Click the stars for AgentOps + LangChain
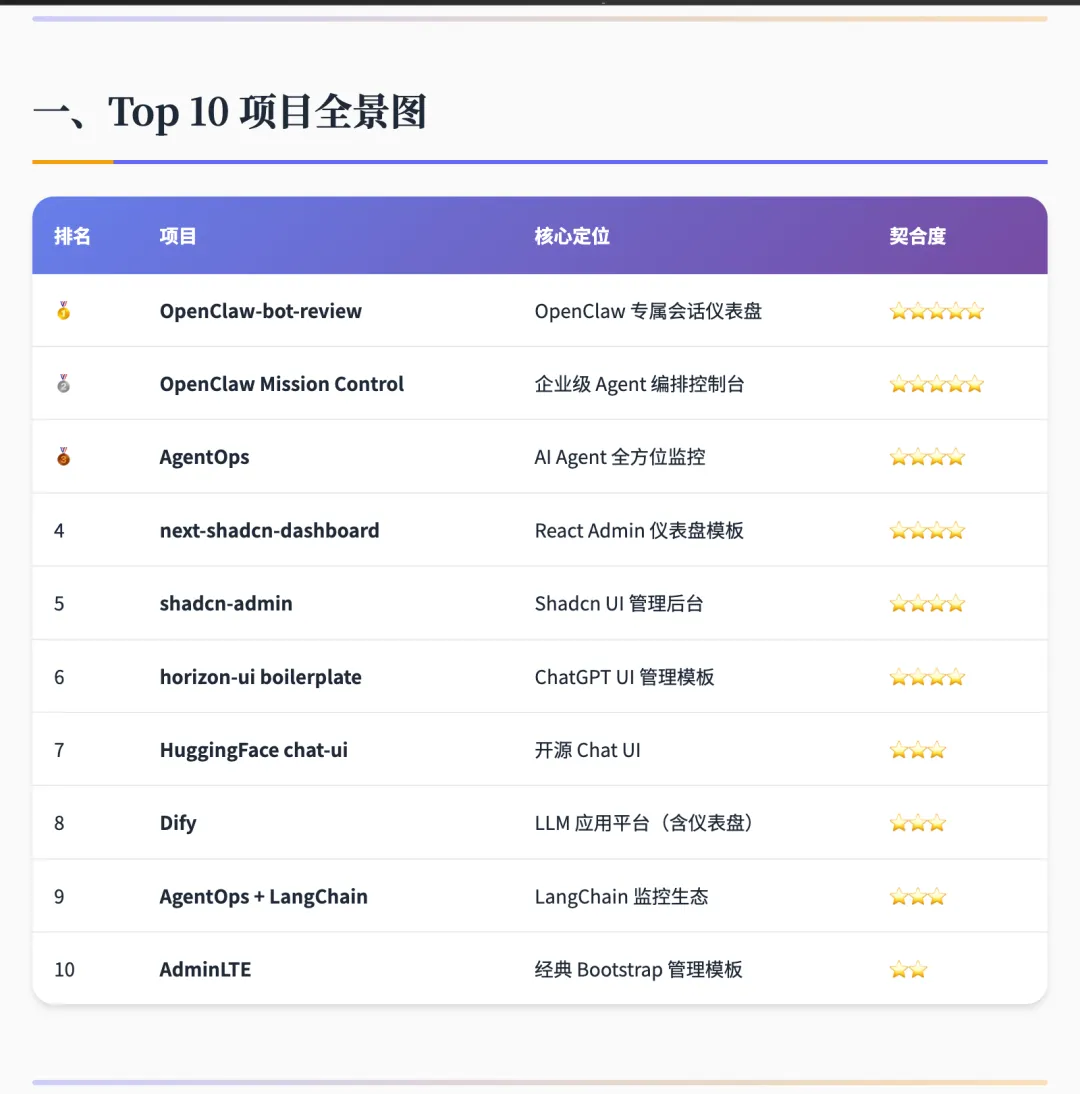 (x=917, y=897)
